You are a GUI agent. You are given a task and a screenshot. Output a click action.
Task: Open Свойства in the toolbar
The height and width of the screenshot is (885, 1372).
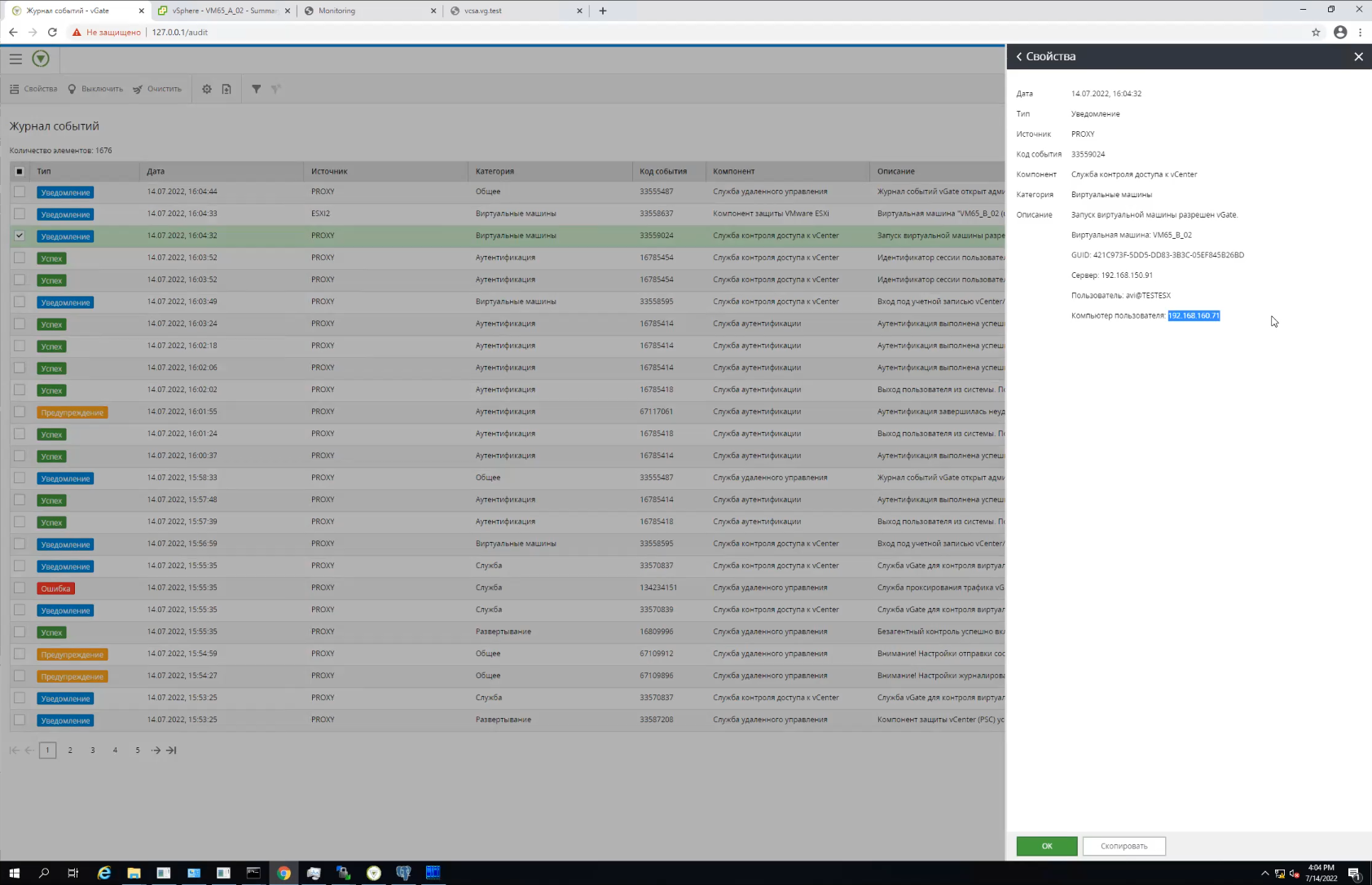[x=33, y=89]
